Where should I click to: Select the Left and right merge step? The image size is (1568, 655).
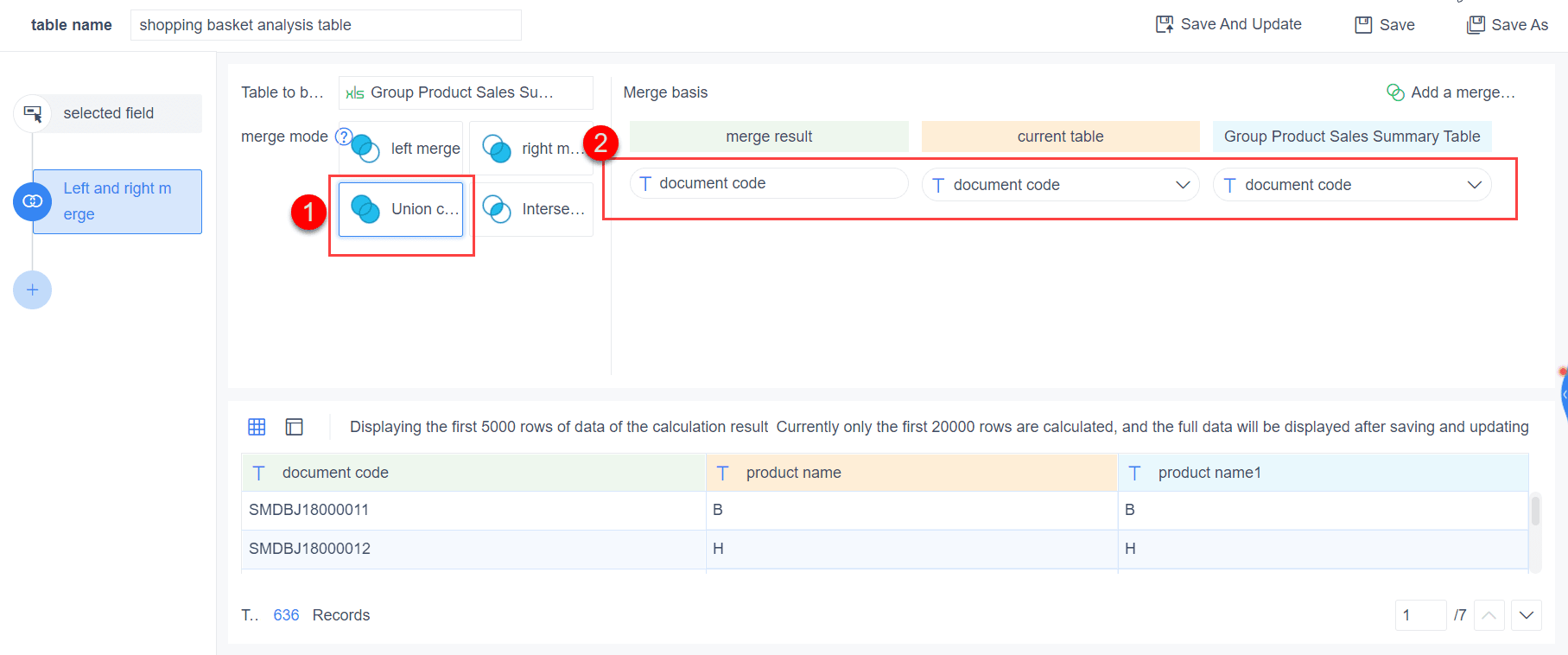pos(117,201)
